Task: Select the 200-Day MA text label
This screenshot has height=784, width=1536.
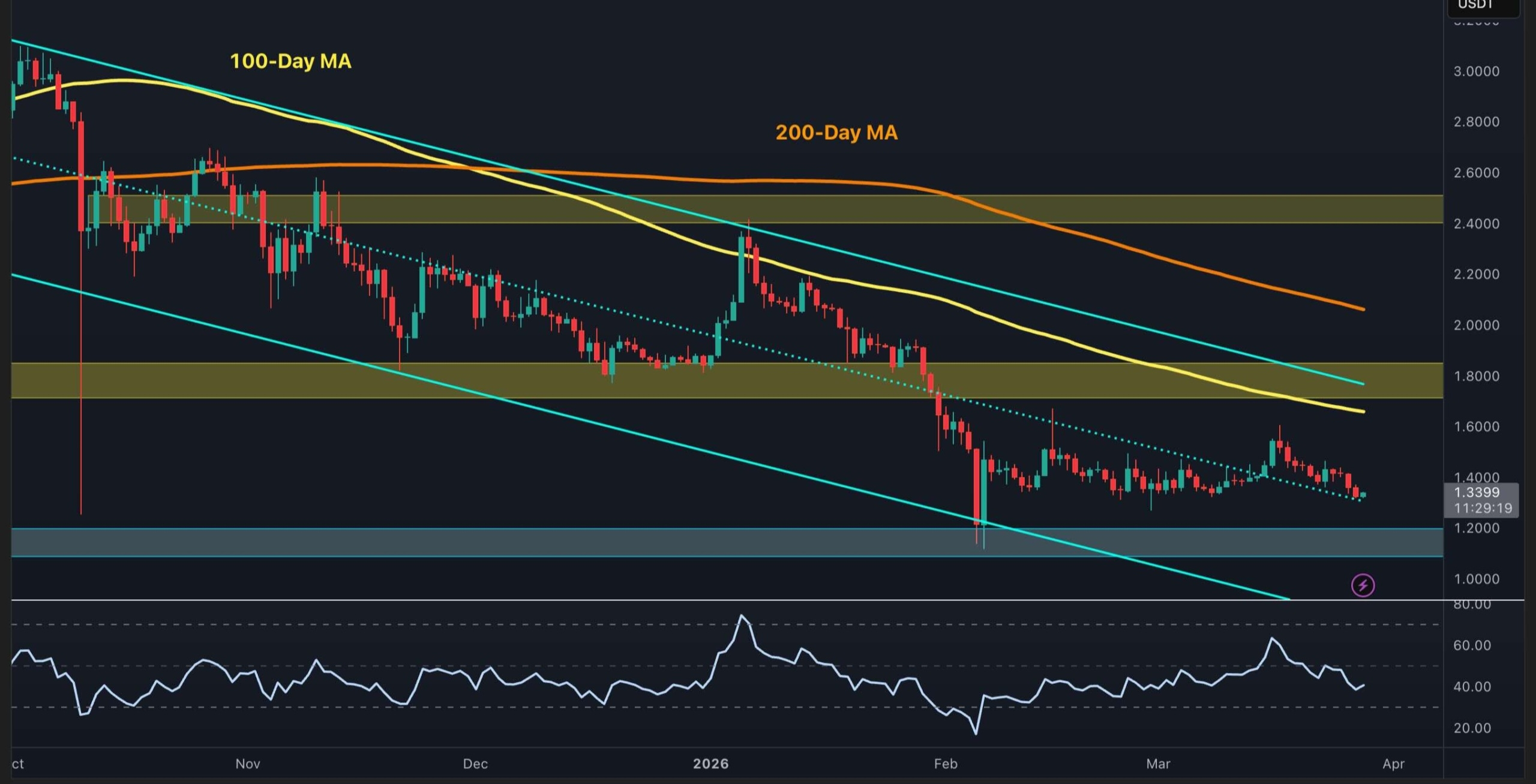Action: tap(836, 133)
